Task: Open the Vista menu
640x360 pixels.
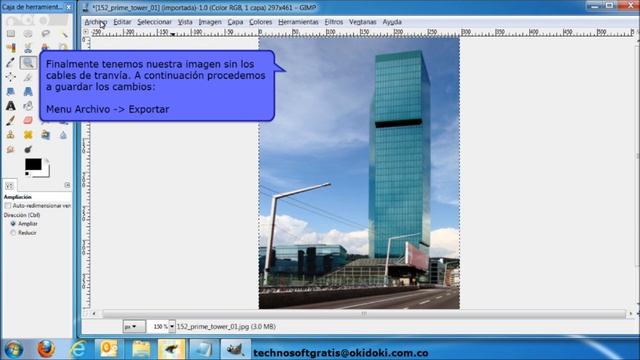Action: 185,22
